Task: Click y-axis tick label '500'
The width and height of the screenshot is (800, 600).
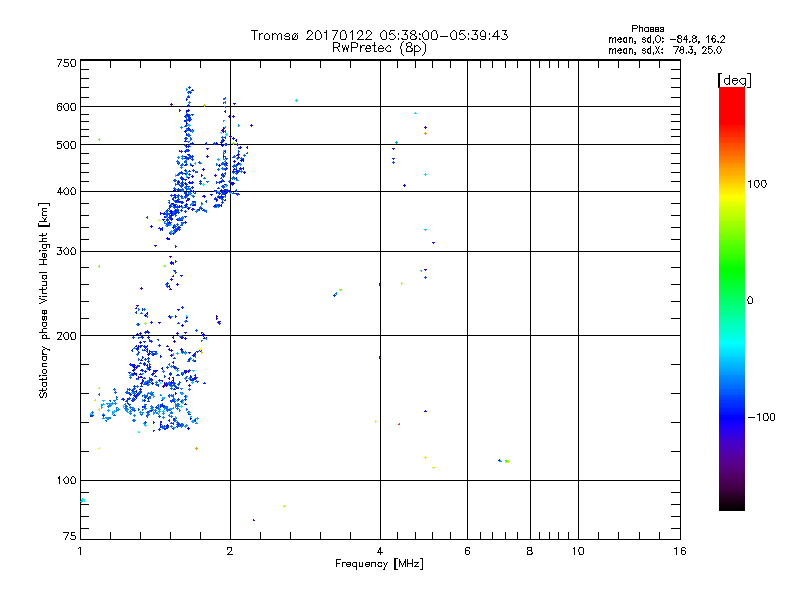Action: click(x=66, y=145)
